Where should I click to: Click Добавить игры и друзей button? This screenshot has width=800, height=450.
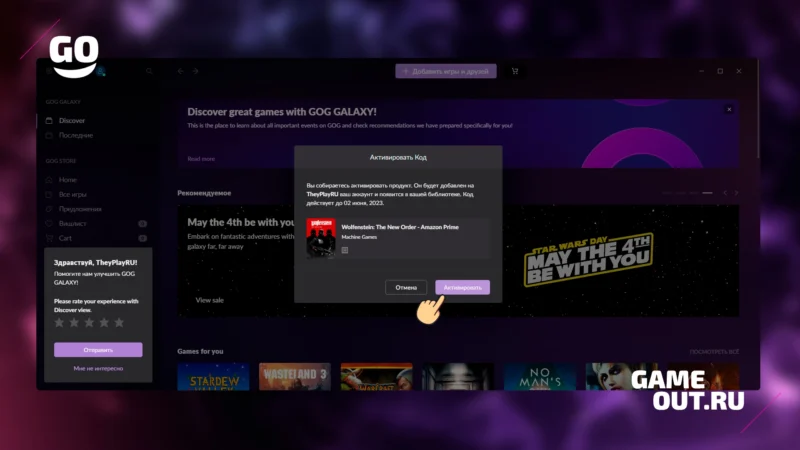point(446,71)
